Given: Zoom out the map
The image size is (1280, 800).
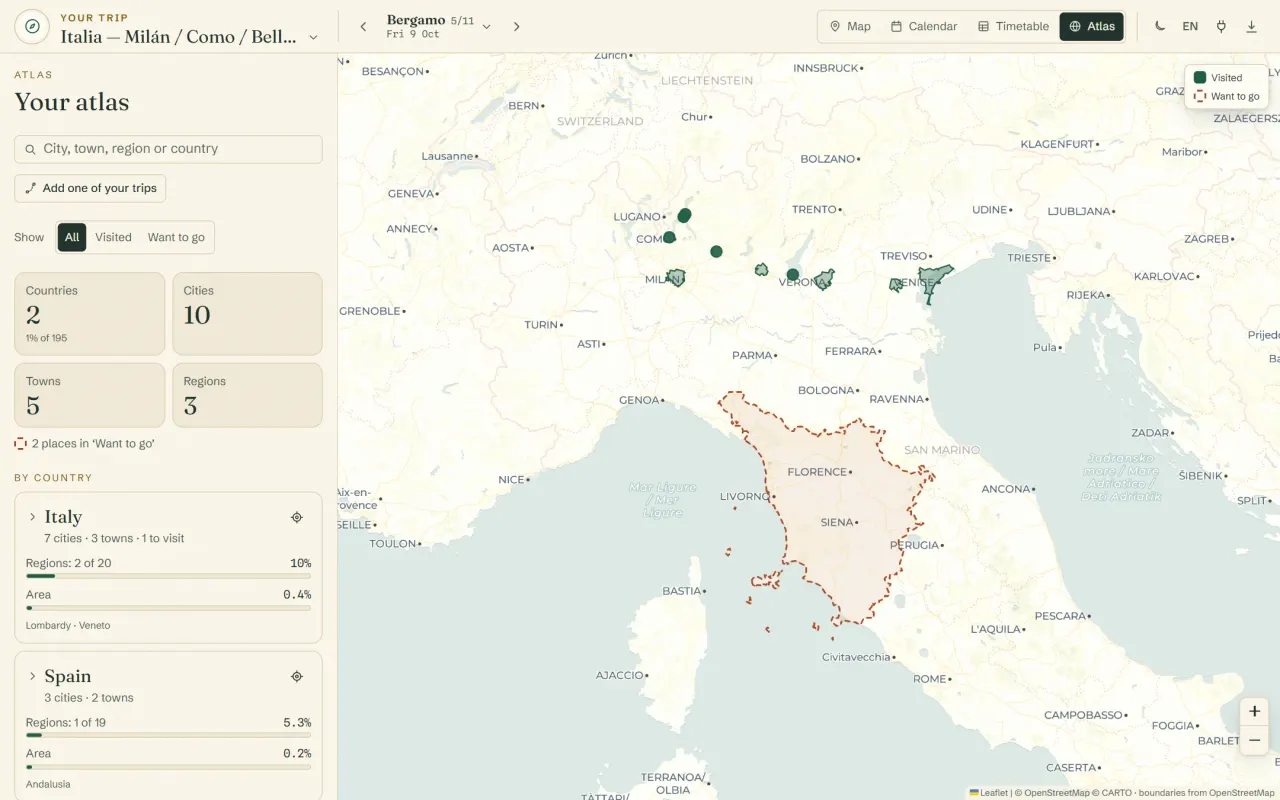Looking at the screenshot, I should [x=1254, y=740].
